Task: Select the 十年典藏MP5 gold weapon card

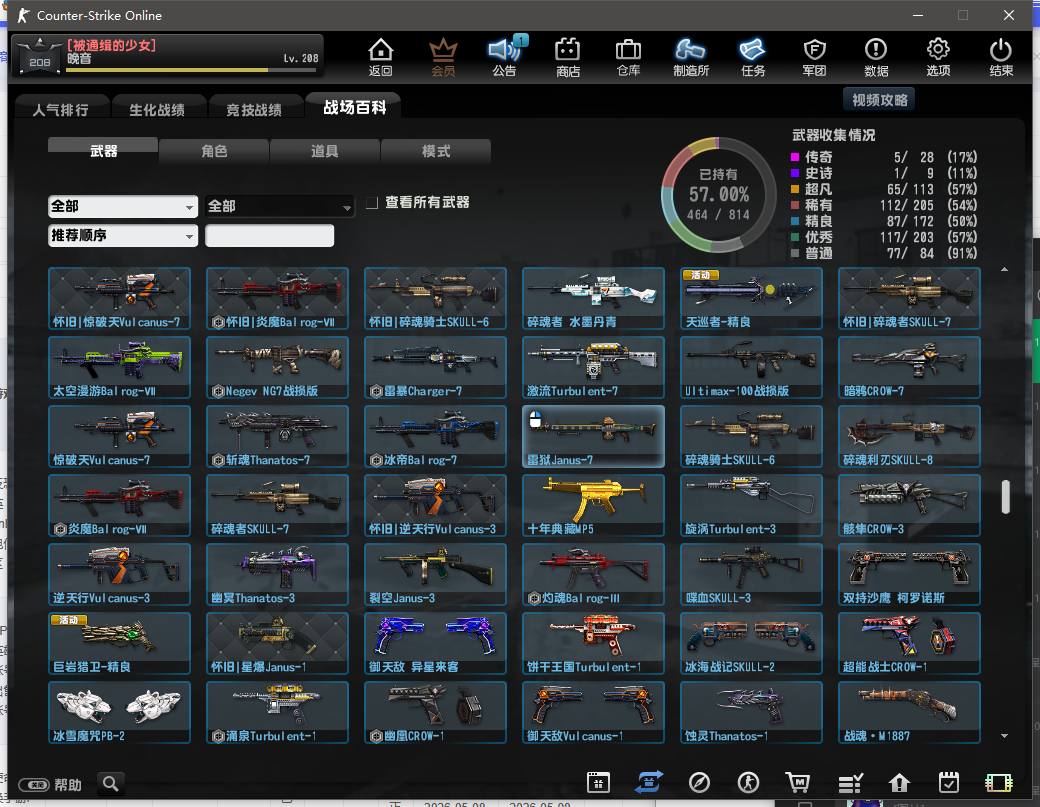Action: [x=593, y=505]
